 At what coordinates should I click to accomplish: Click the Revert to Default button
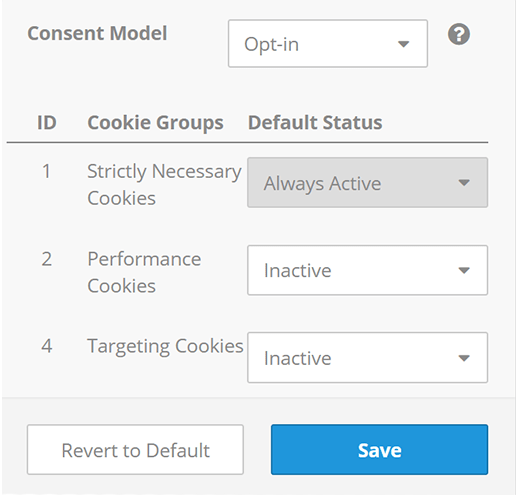pyautogui.click(x=135, y=450)
